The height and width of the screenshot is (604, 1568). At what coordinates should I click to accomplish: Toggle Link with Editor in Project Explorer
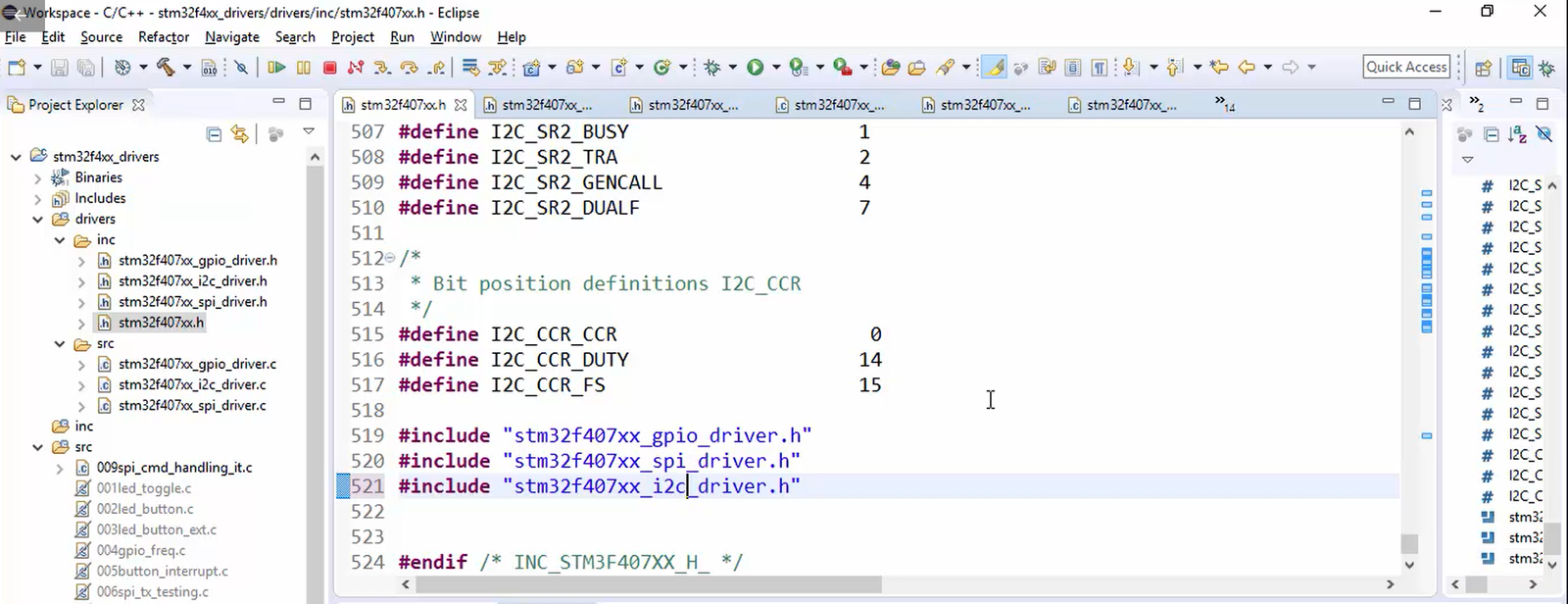click(239, 133)
